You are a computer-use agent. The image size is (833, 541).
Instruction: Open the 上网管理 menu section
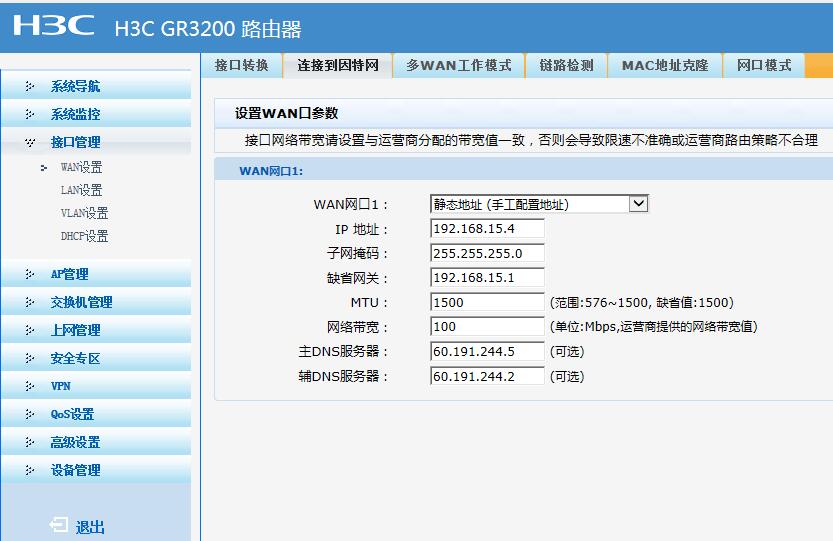point(96,330)
